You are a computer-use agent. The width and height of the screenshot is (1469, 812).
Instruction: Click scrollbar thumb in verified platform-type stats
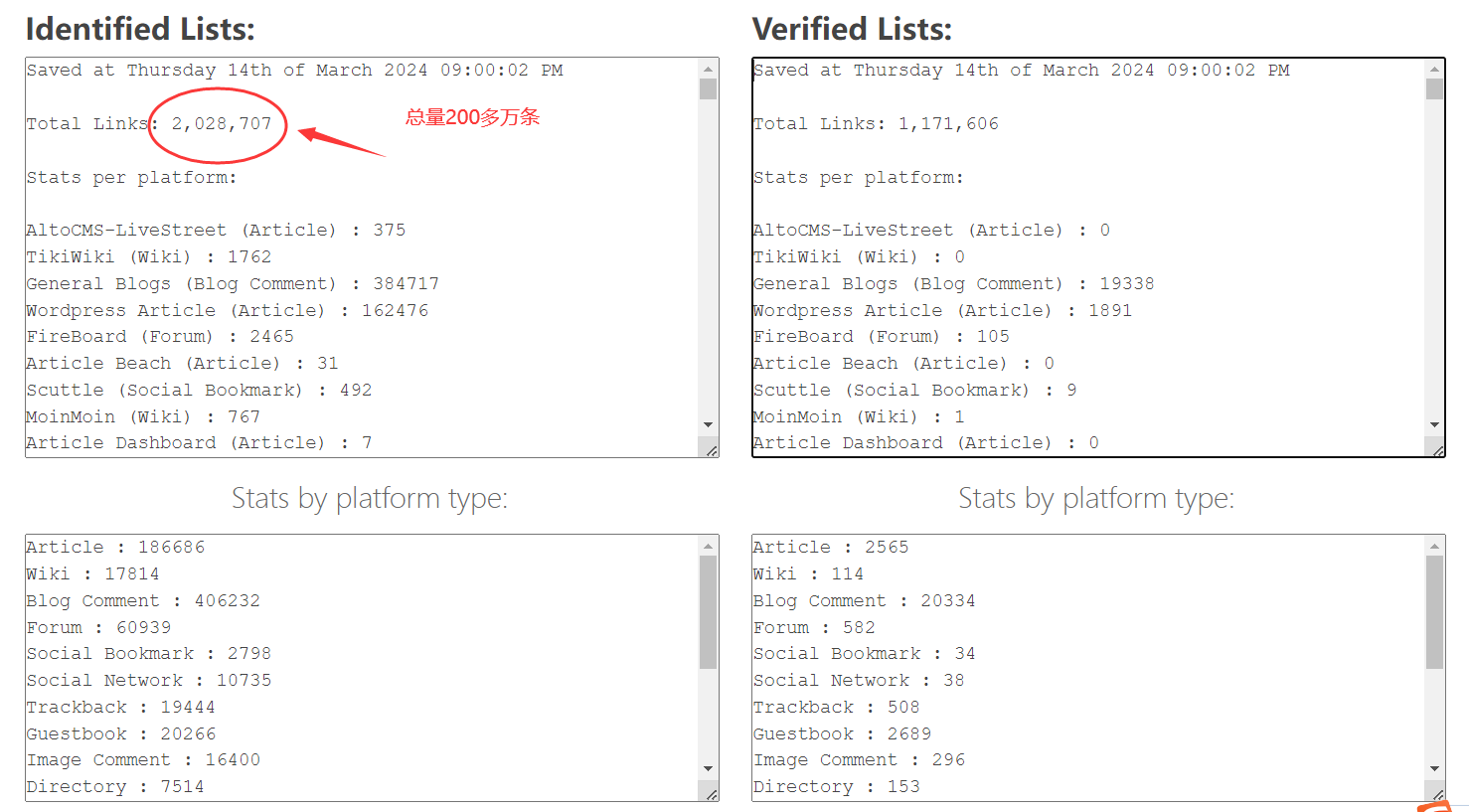(x=1434, y=611)
